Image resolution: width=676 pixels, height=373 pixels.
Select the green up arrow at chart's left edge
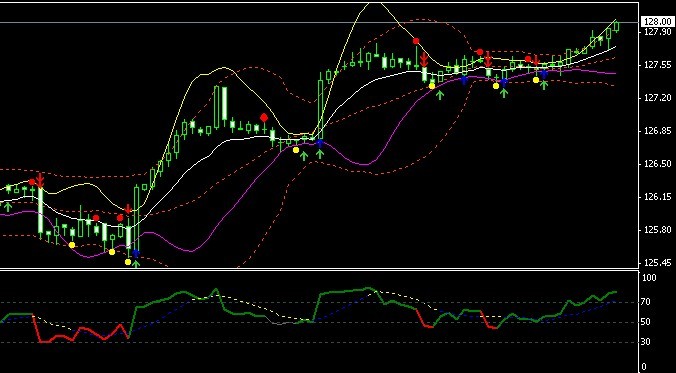(x=8, y=207)
